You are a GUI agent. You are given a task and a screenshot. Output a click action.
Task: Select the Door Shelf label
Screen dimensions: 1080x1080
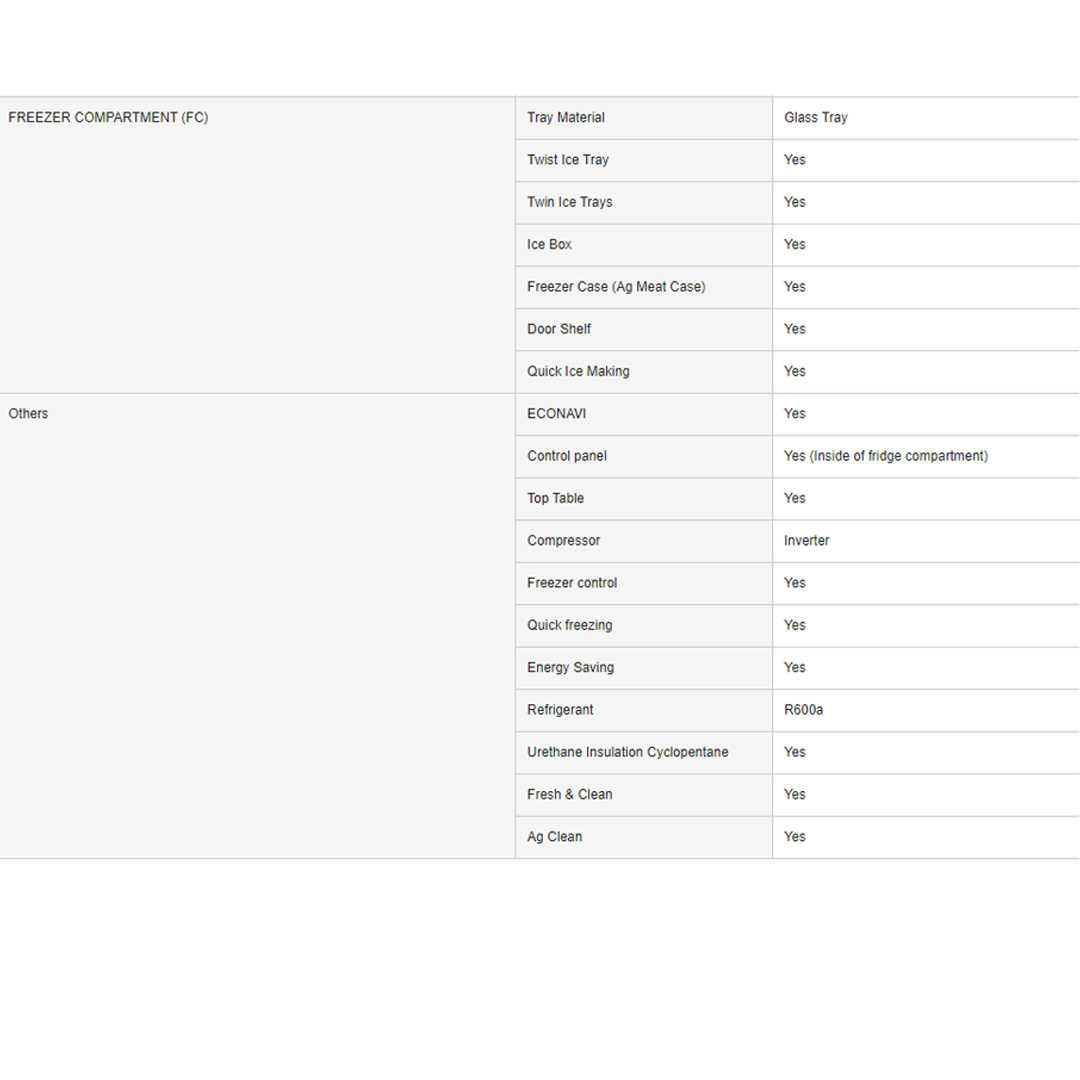click(x=559, y=329)
